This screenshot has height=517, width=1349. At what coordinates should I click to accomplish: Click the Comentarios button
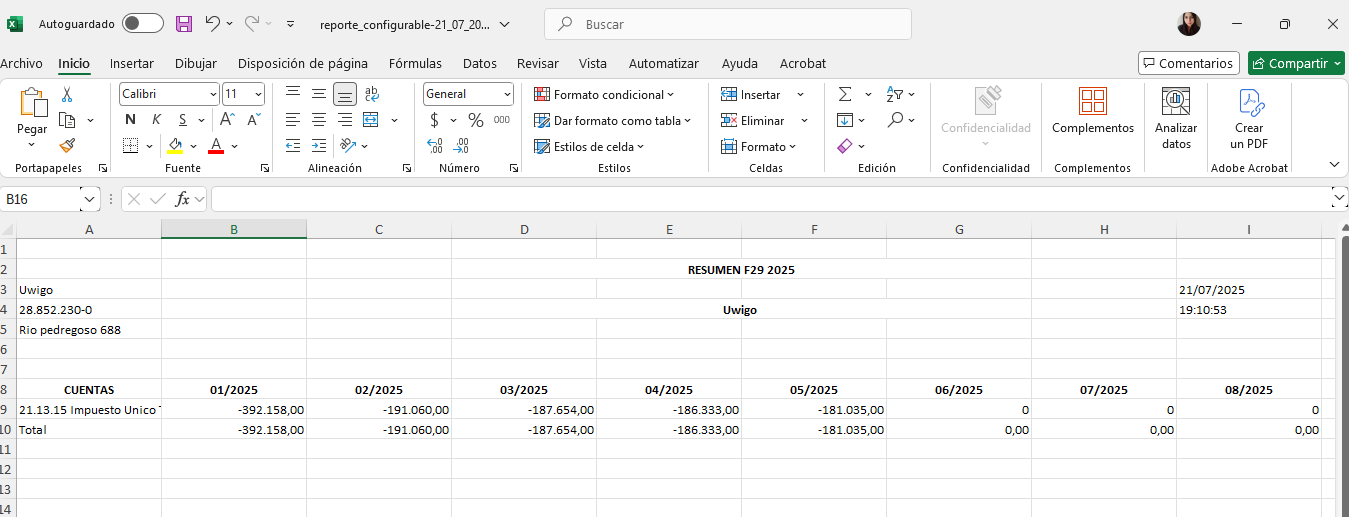[x=1189, y=63]
